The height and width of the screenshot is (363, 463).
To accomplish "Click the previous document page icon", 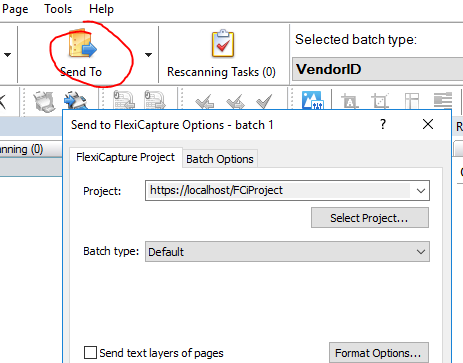I will coord(123,100).
